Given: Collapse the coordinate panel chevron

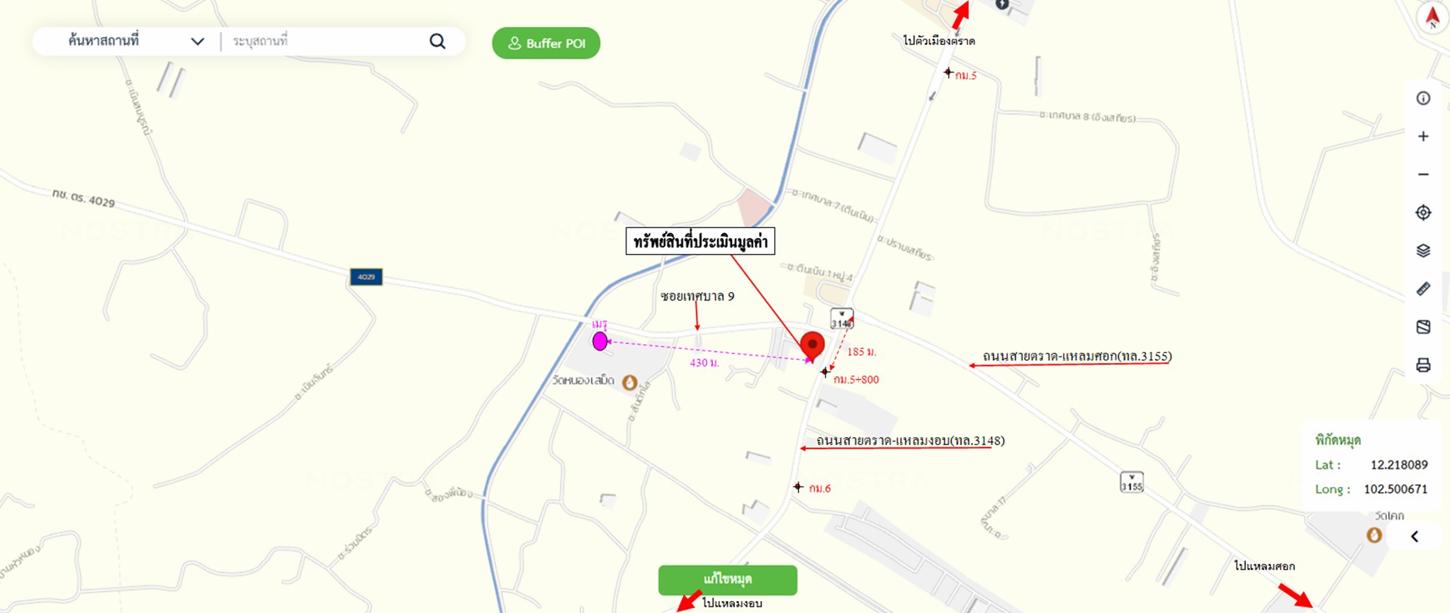Looking at the screenshot, I should point(1415,537).
